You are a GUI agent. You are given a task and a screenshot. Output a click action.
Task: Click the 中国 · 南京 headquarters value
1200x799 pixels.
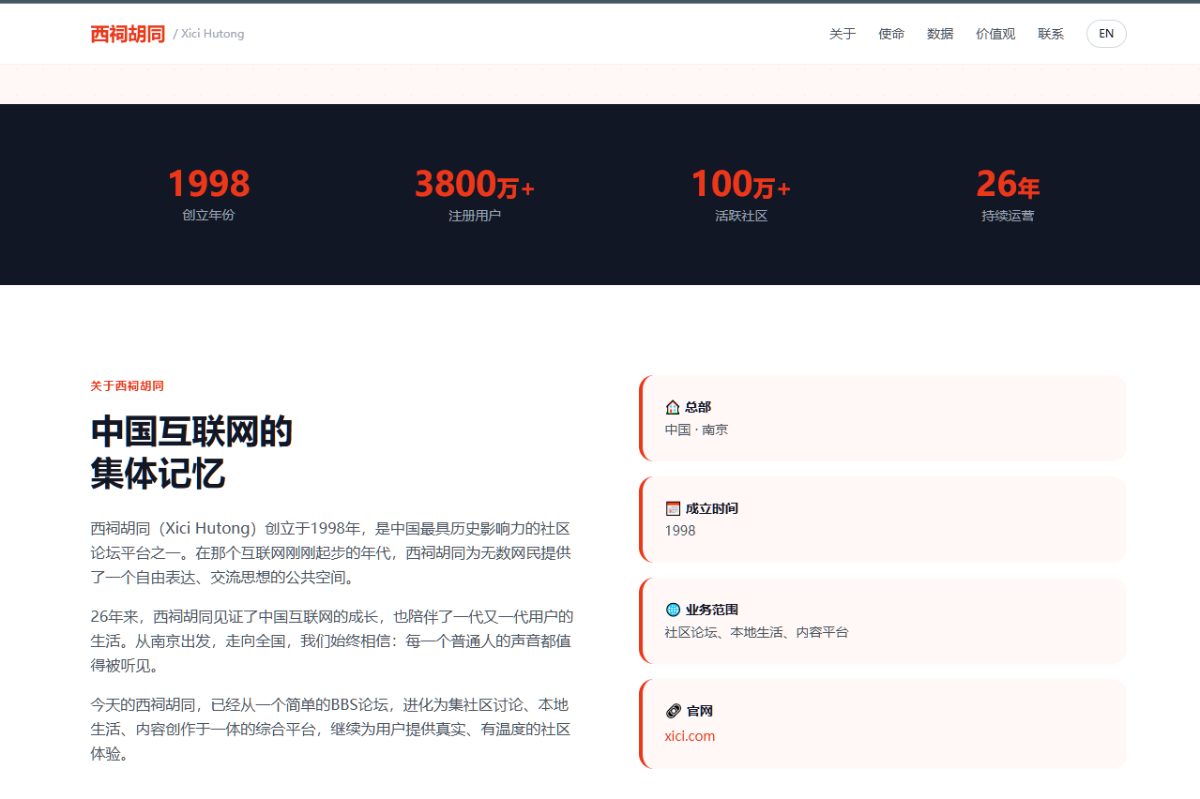pyautogui.click(x=697, y=430)
